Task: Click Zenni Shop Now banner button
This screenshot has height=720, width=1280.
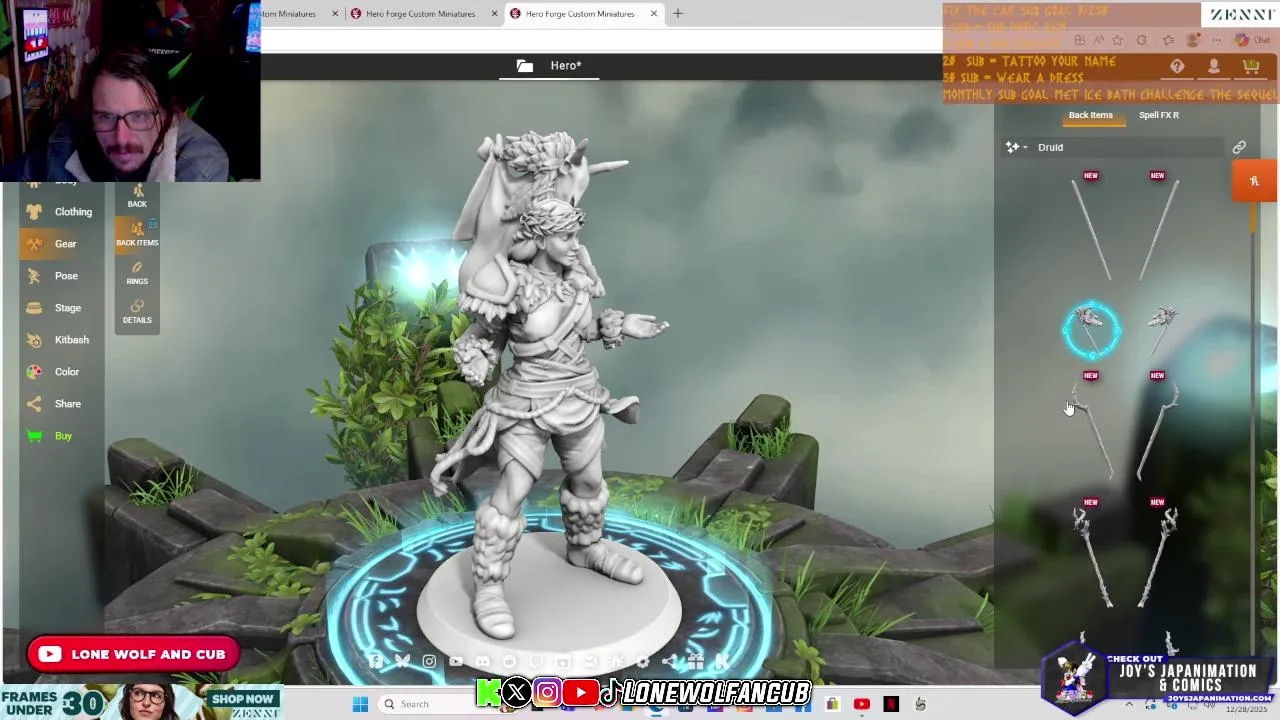Action: 243,699
